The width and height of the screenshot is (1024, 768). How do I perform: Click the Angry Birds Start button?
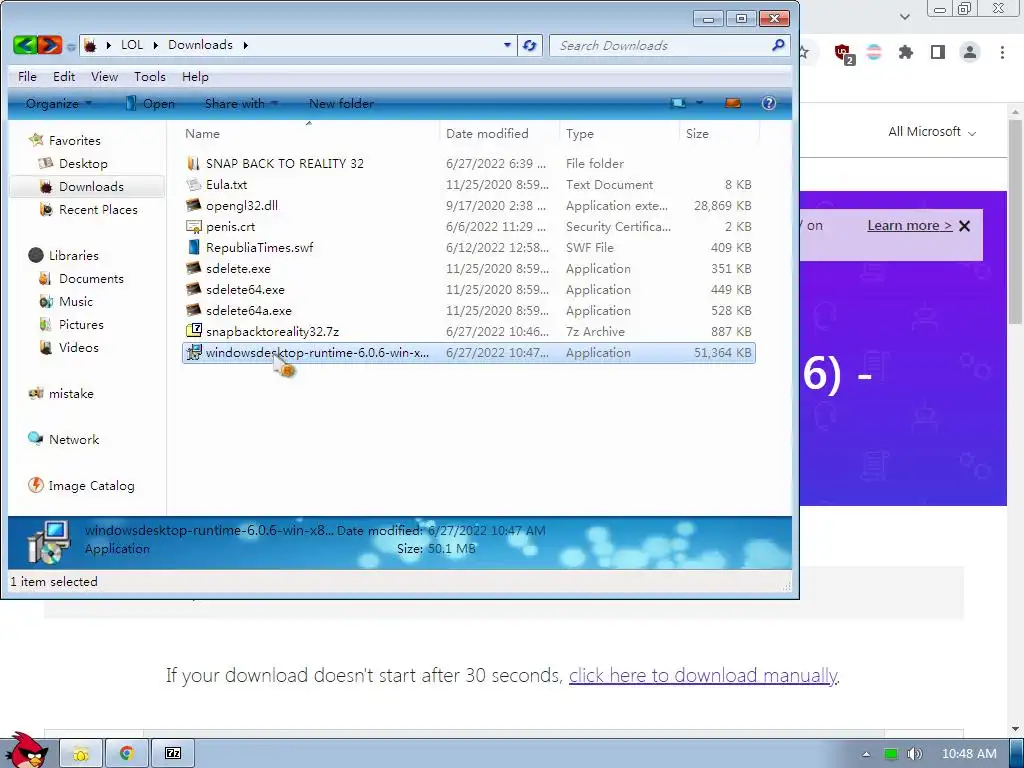click(x=25, y=751)
